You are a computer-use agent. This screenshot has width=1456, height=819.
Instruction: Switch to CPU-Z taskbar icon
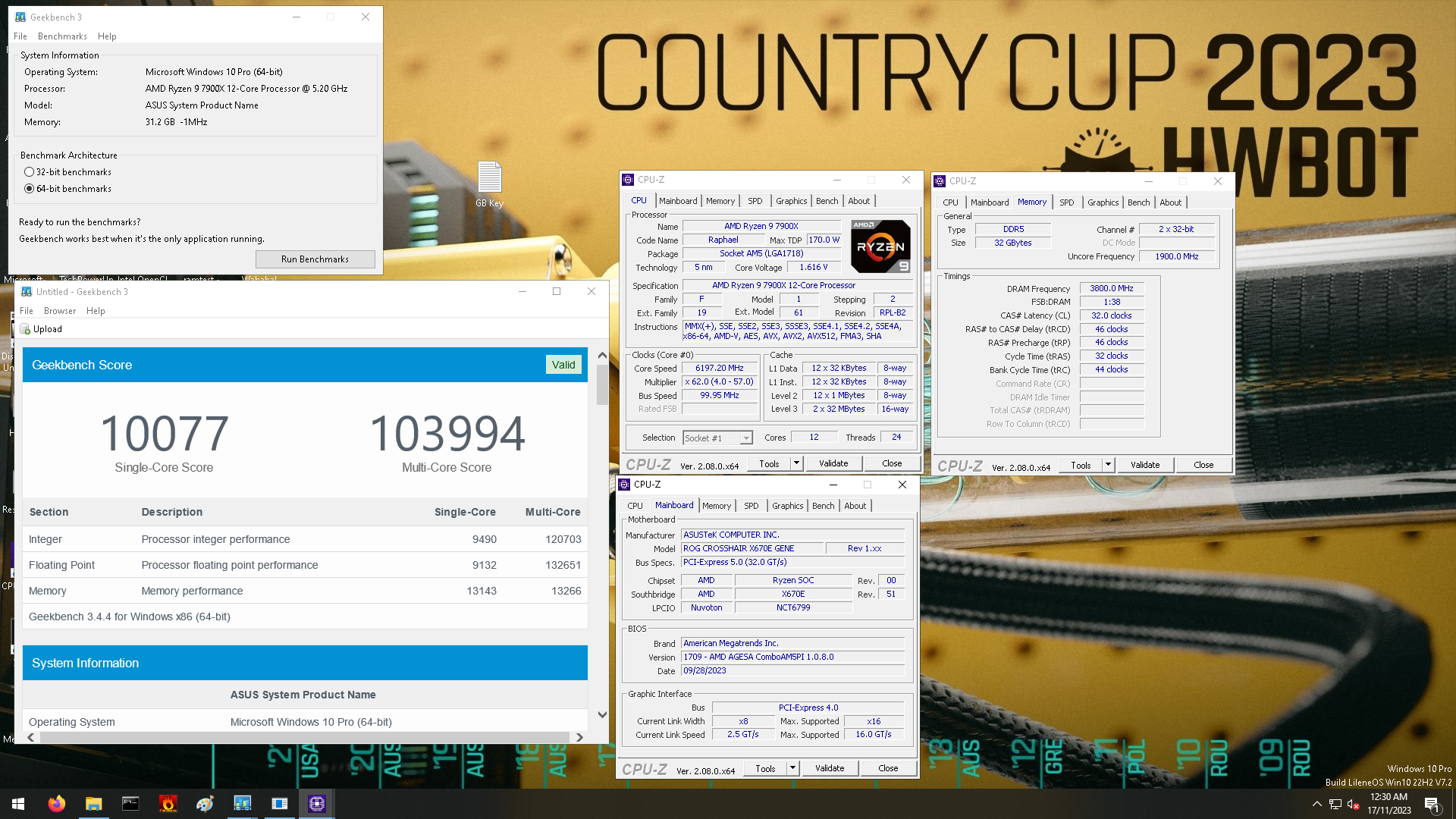[316, 804]
